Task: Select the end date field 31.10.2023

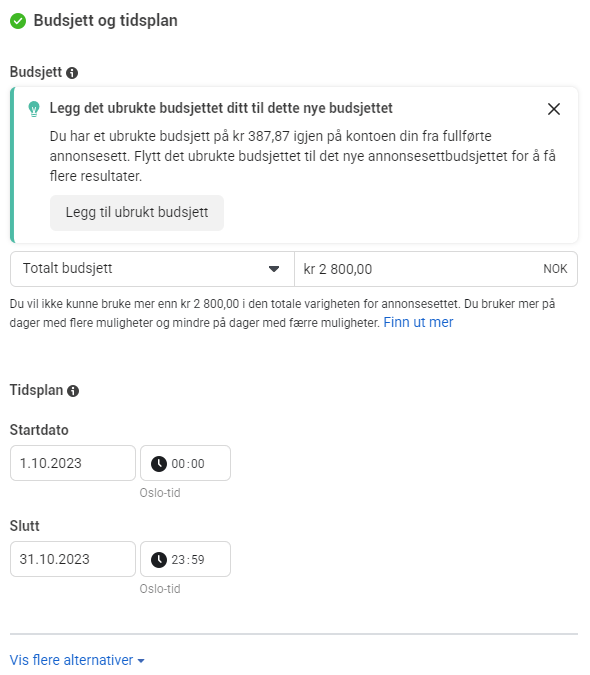Action: click(x=73, y=559)
